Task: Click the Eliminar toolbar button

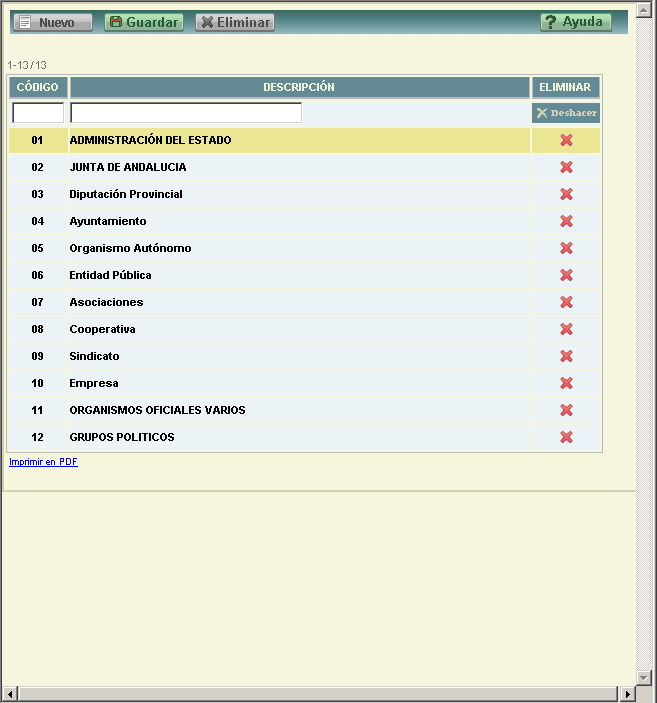Action: [x=235, y=22]
